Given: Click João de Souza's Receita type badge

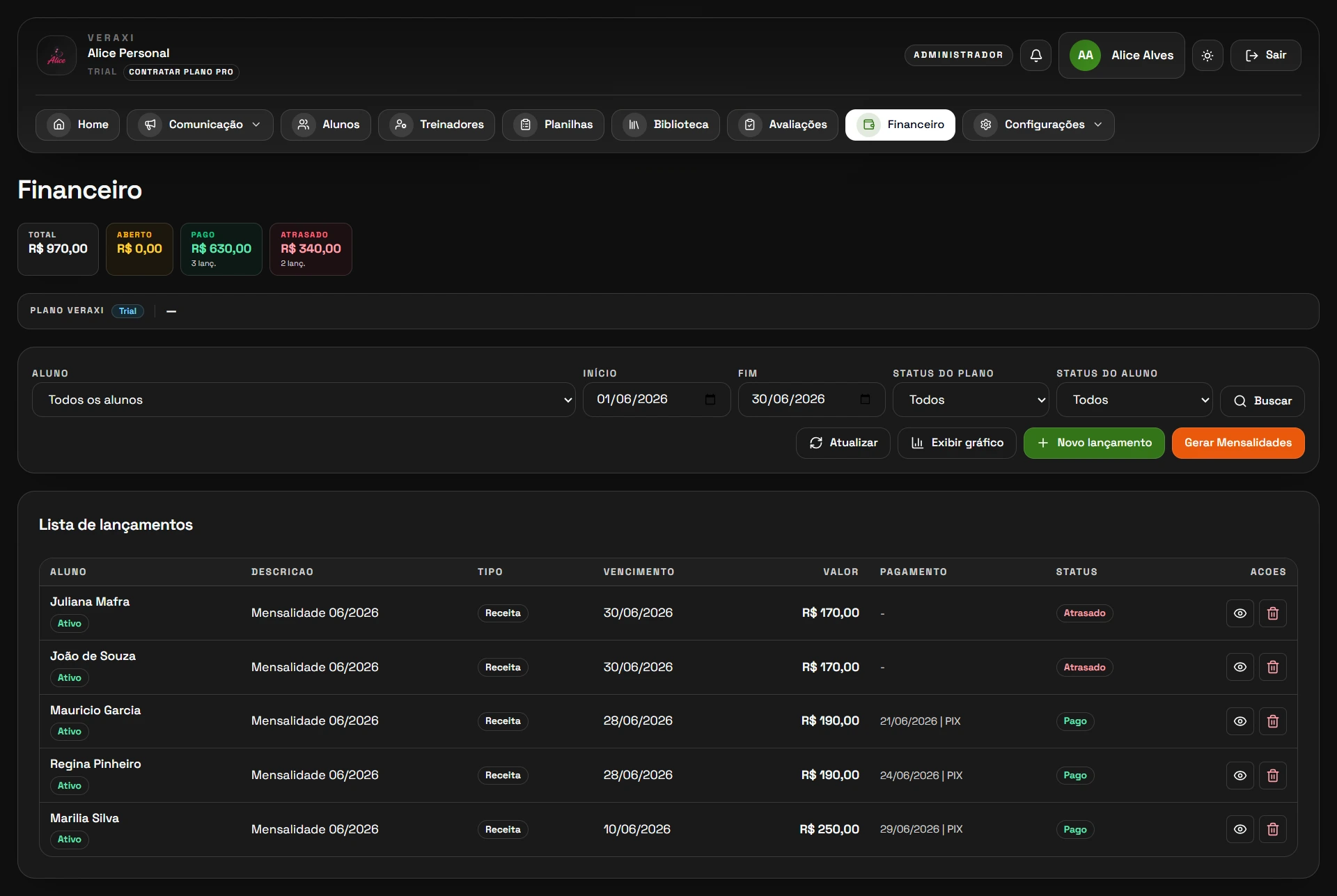Looking at the screenshot, I should pyautogui.click(x=503, y=667).
